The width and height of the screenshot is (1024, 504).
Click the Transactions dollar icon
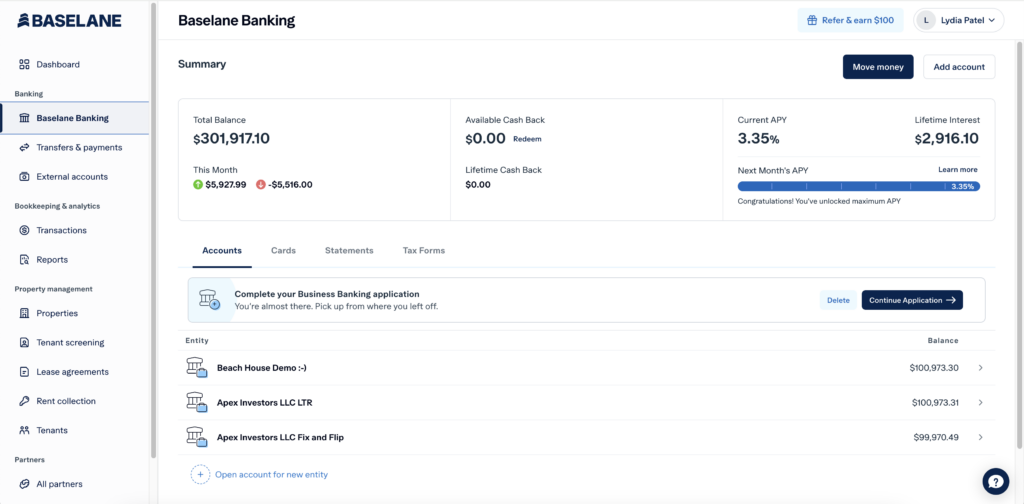pyautogui.click(x=24, y=230)
